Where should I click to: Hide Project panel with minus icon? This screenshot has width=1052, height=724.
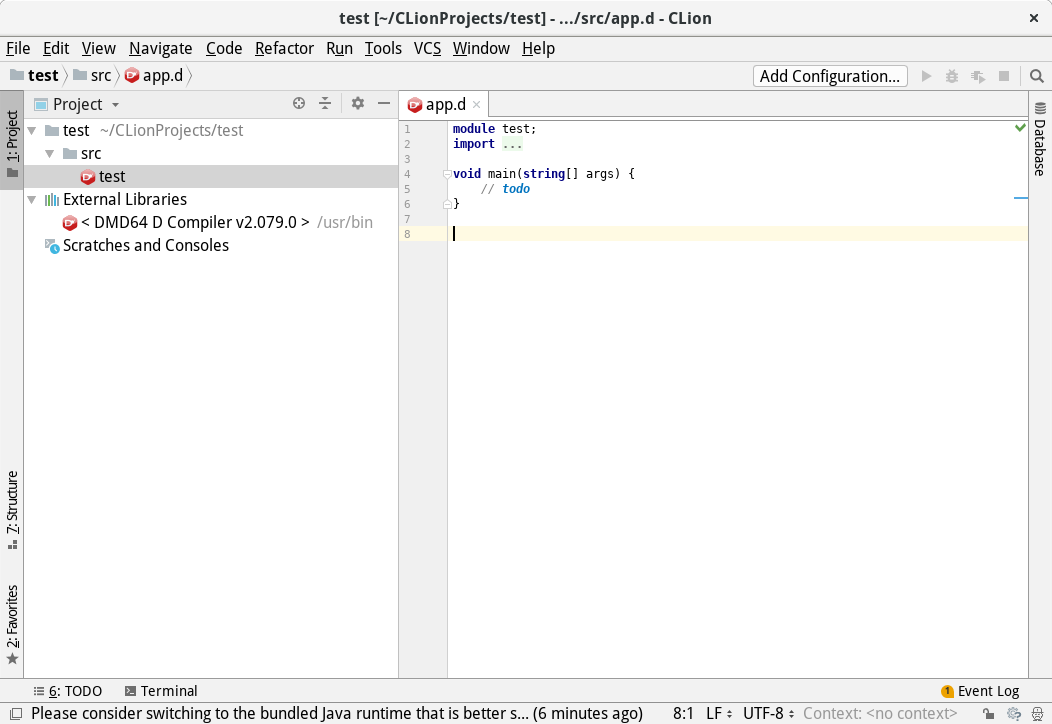point(384,103)
